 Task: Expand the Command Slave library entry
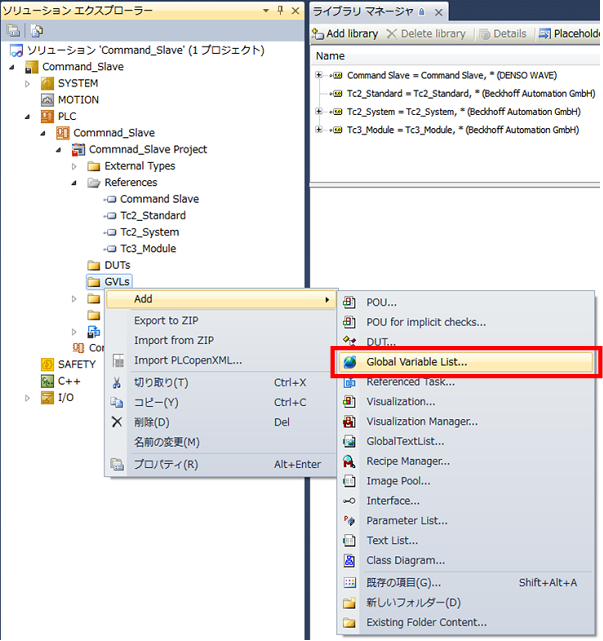pos(319,76)
